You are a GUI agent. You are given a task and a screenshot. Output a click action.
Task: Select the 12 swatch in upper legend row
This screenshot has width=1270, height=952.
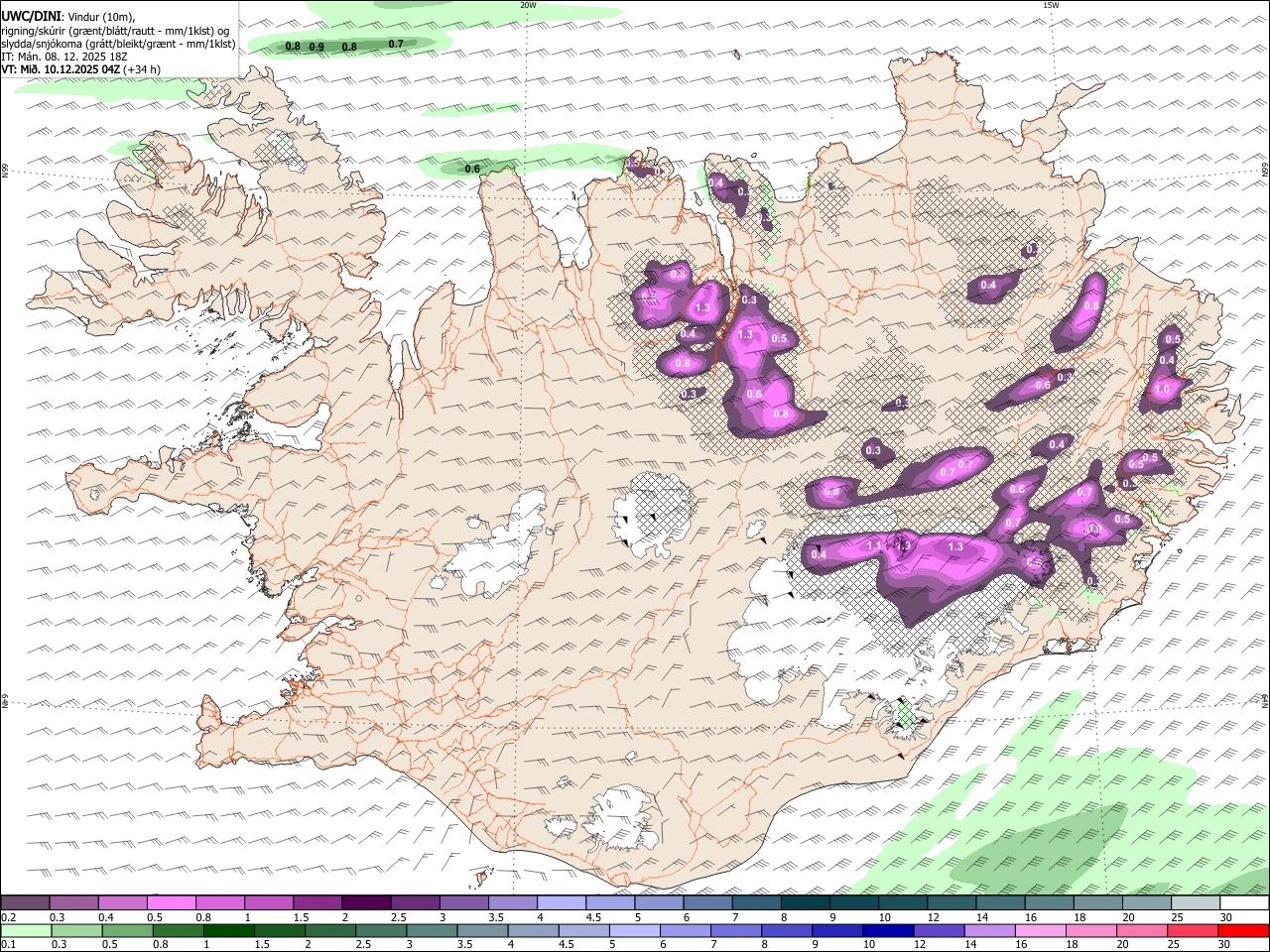951,902
